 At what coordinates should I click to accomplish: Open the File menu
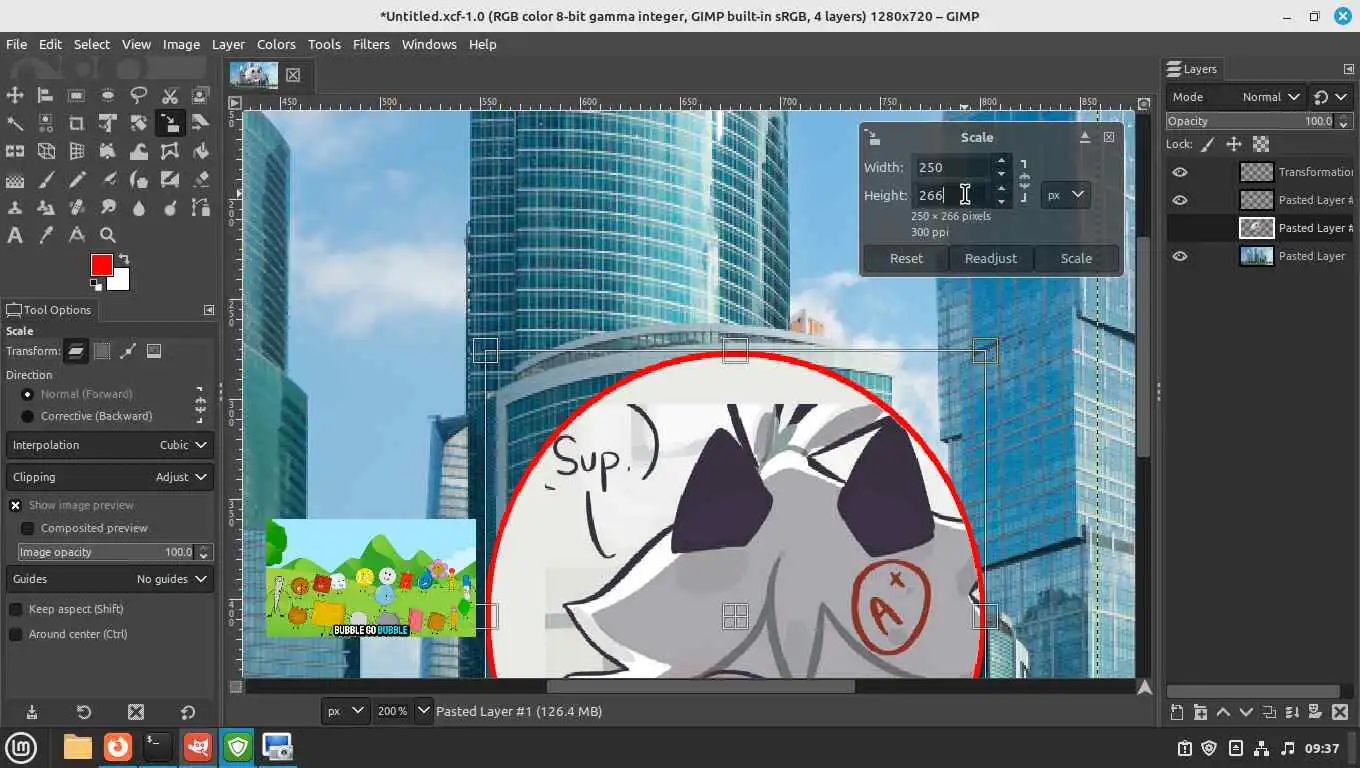(16, 44)
